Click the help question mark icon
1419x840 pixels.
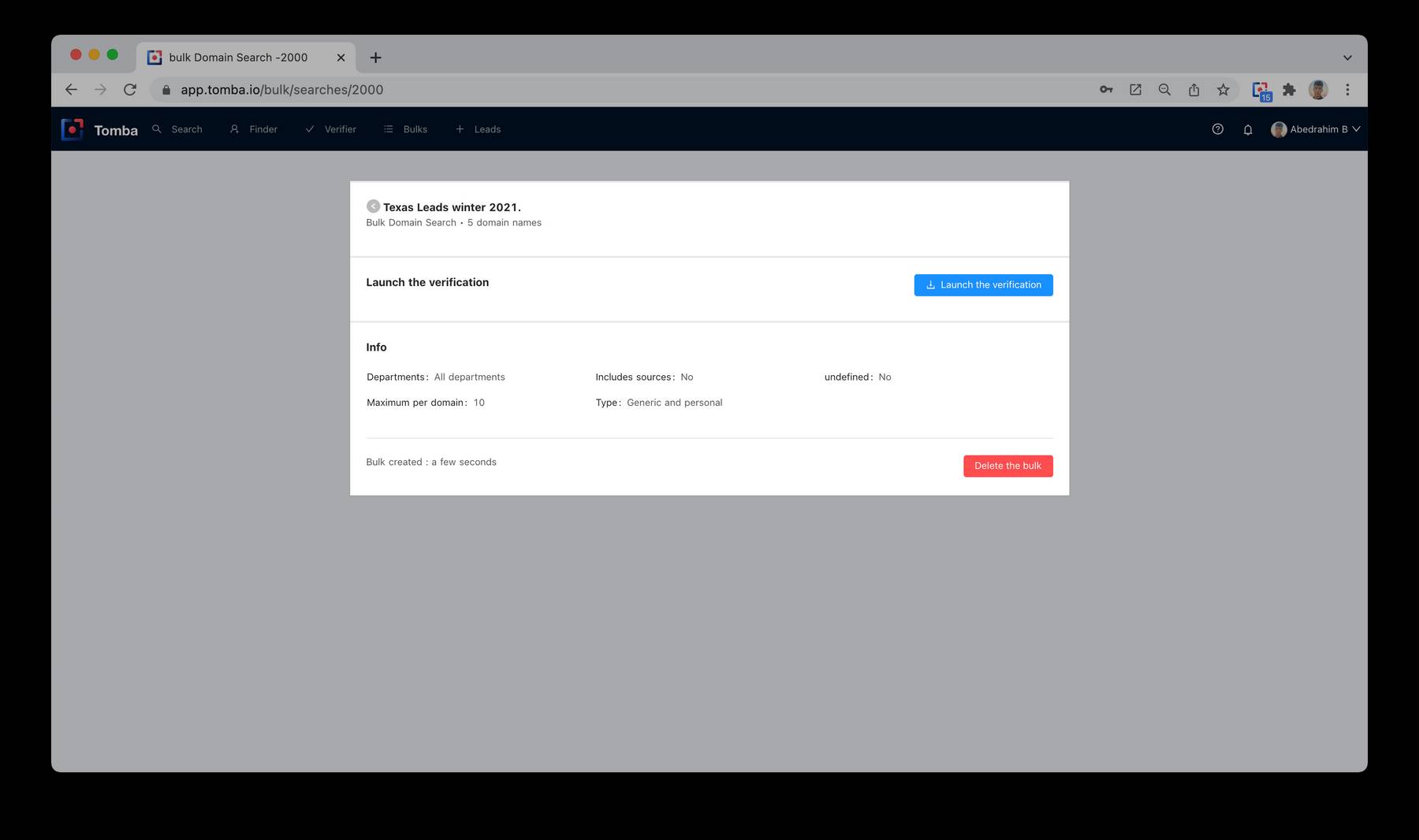click(1217, 129)
